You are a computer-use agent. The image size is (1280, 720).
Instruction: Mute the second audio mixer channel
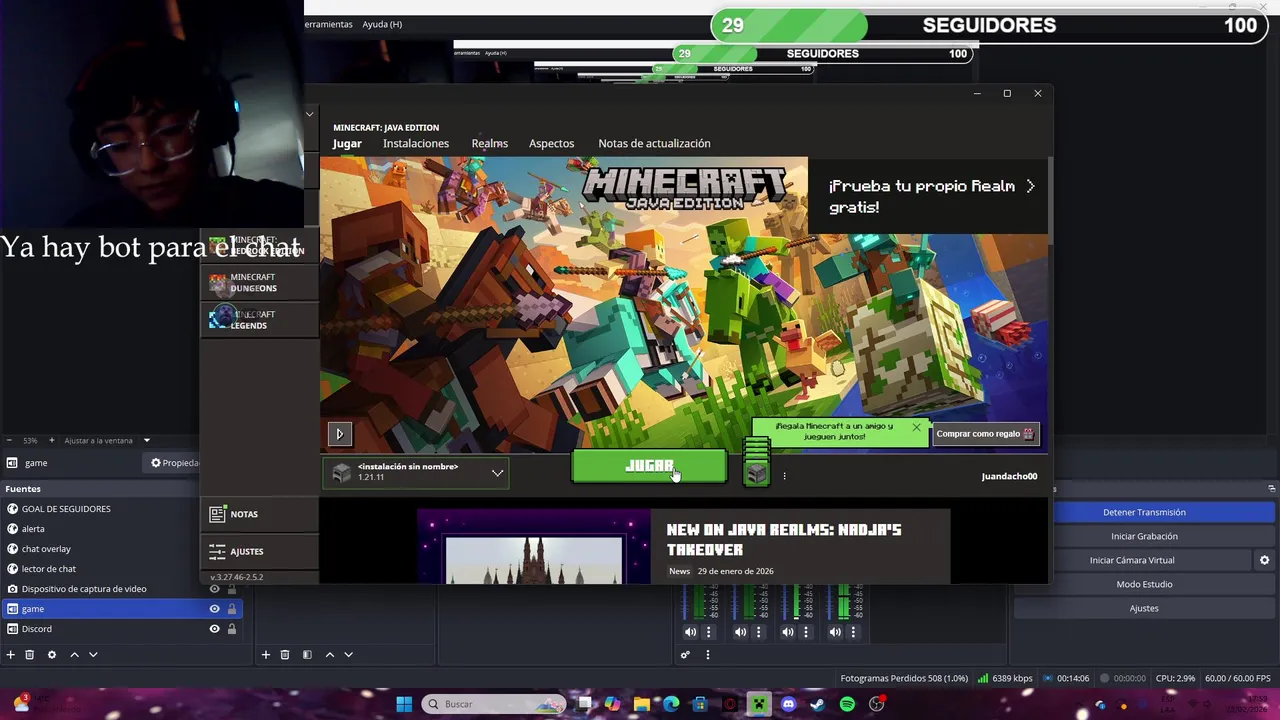740,632
